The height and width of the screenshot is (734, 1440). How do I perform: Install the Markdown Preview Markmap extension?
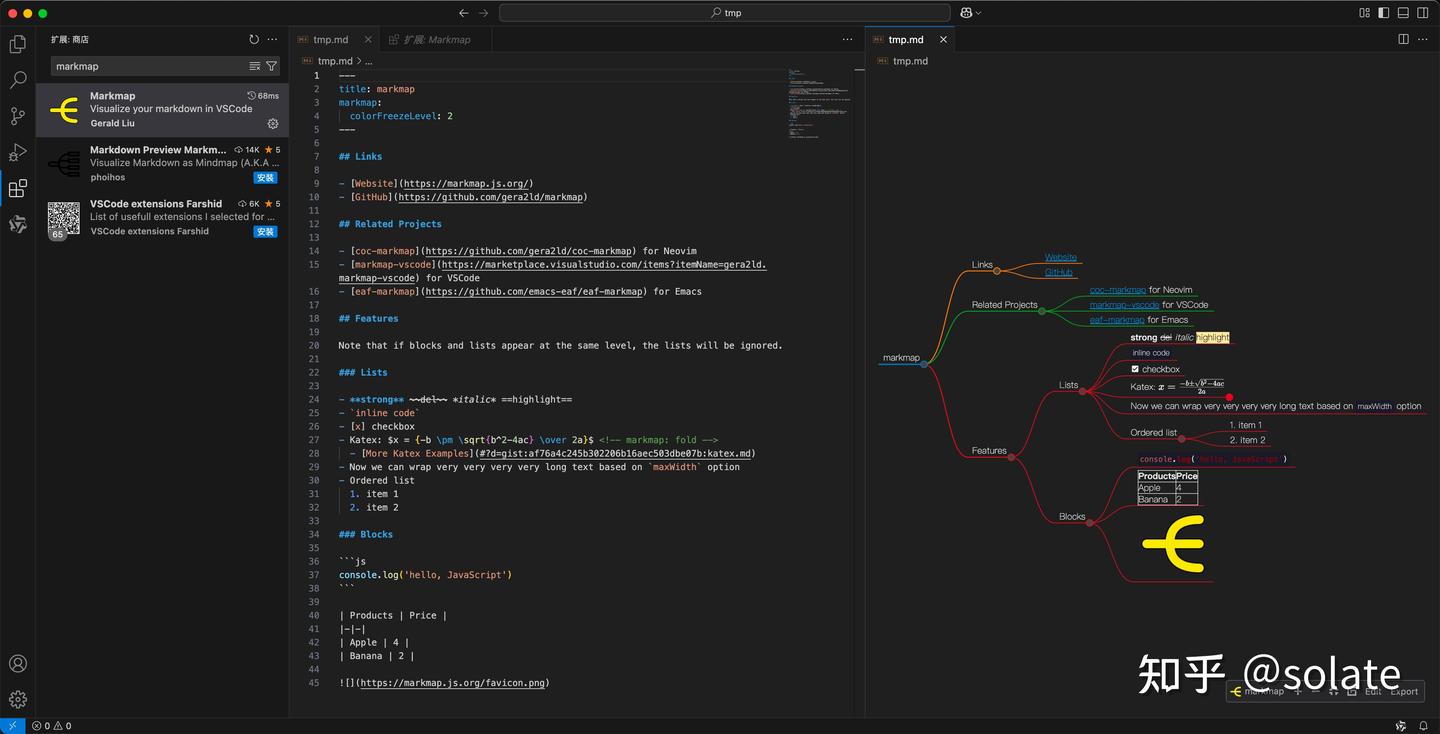pos(264,177)
